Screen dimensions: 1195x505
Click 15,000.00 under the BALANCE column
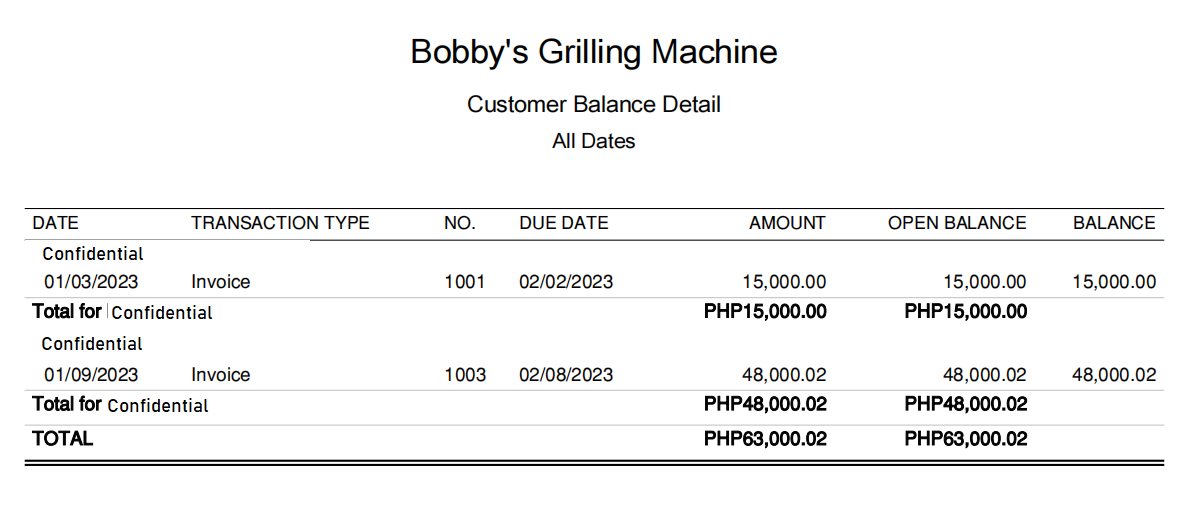click(x=1114, y=282)
